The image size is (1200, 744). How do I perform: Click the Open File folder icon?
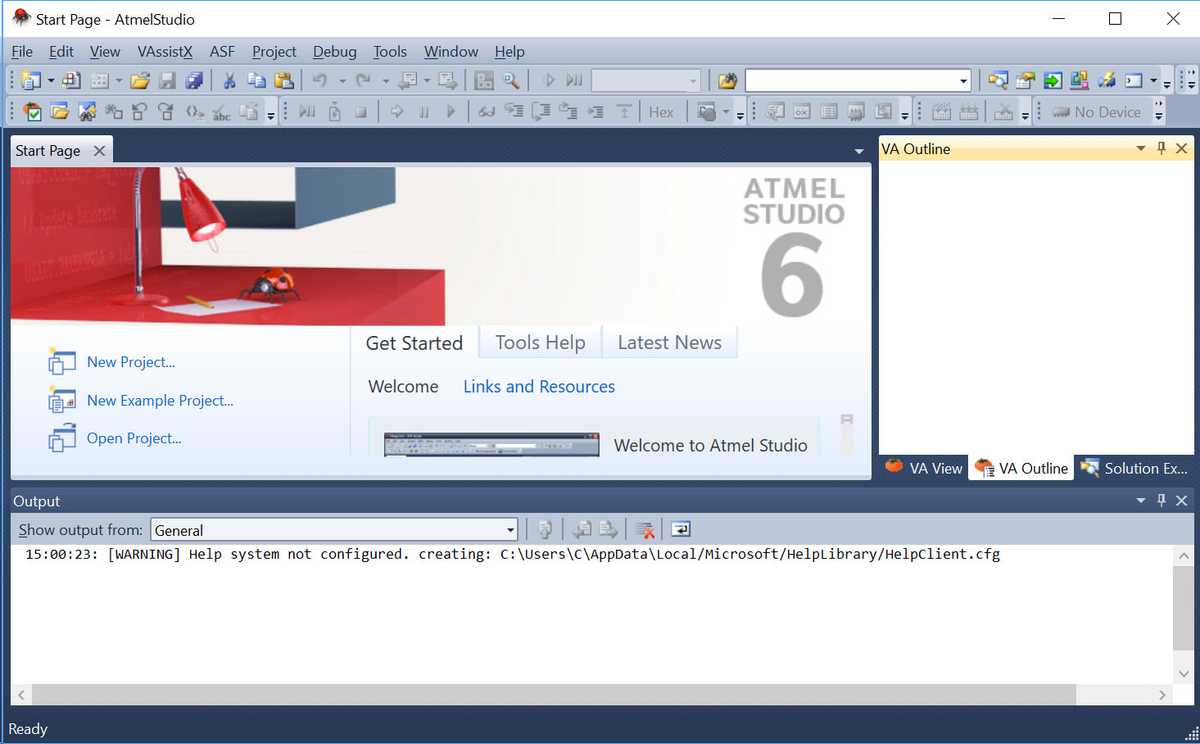pyautogui.click(x=140, y=81)
